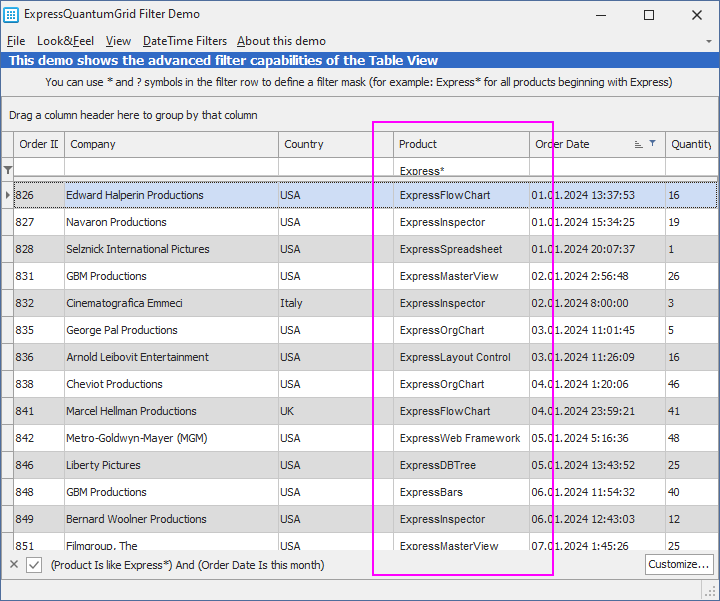Click order ID 846 cell

(x=39, y=465)
